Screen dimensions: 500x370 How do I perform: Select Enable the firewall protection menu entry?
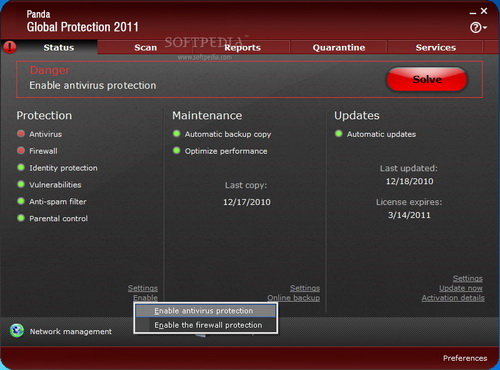pyautogui.click(x=206, y=325)
